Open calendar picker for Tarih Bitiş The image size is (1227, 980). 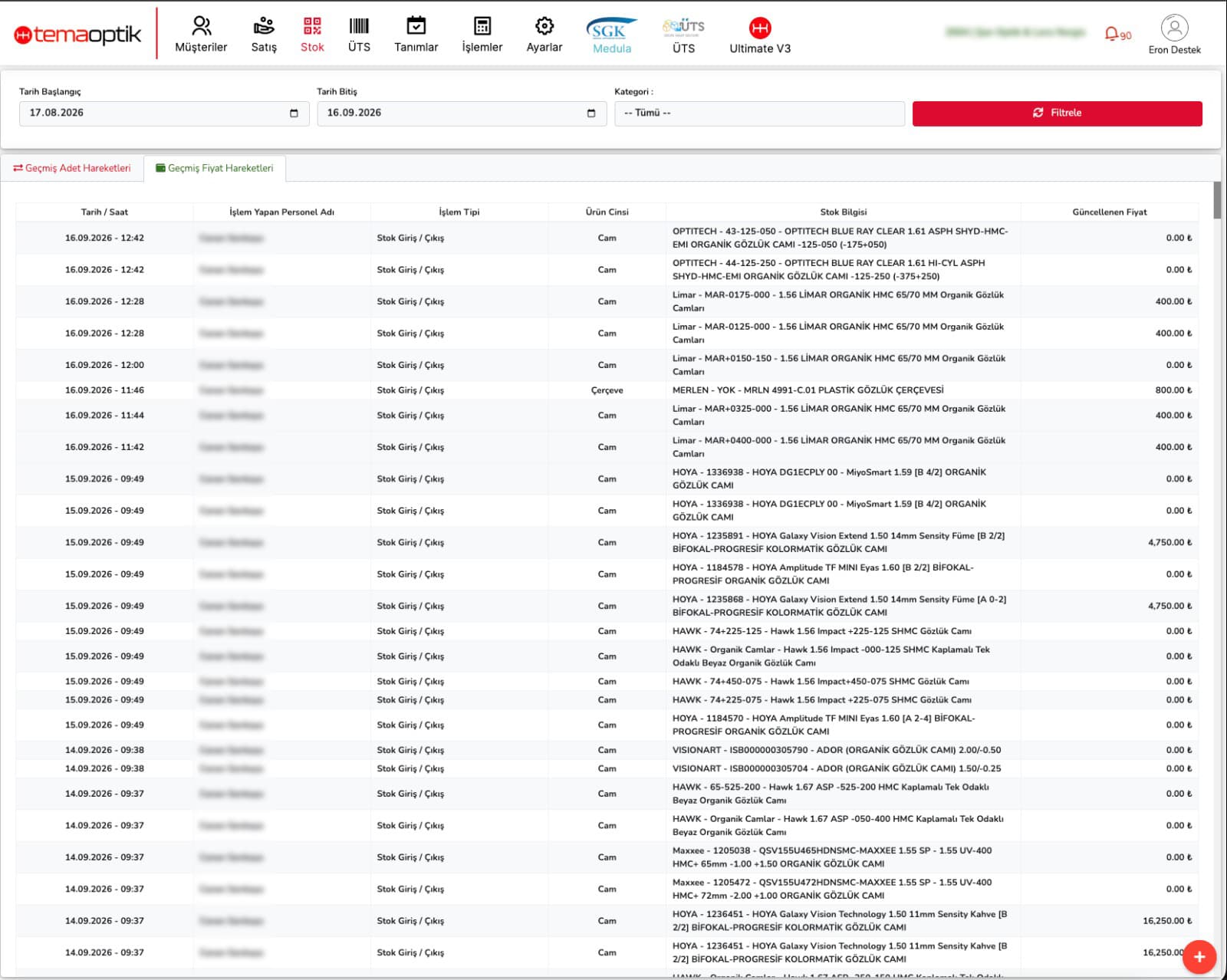click(591, 113)
